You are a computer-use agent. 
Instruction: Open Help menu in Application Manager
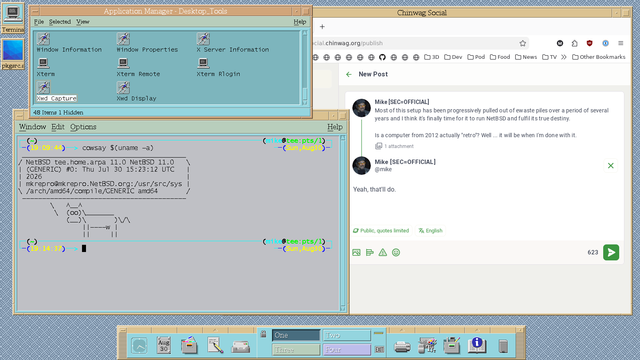coord(300,22)
